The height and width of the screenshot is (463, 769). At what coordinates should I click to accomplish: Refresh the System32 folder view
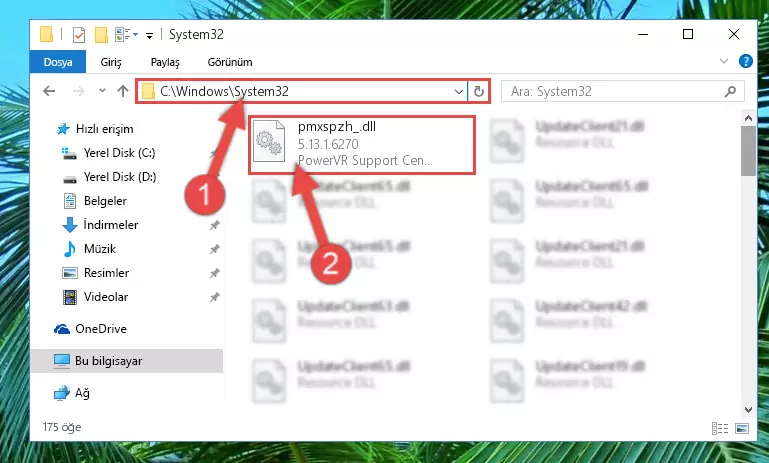tap(479, 91)
